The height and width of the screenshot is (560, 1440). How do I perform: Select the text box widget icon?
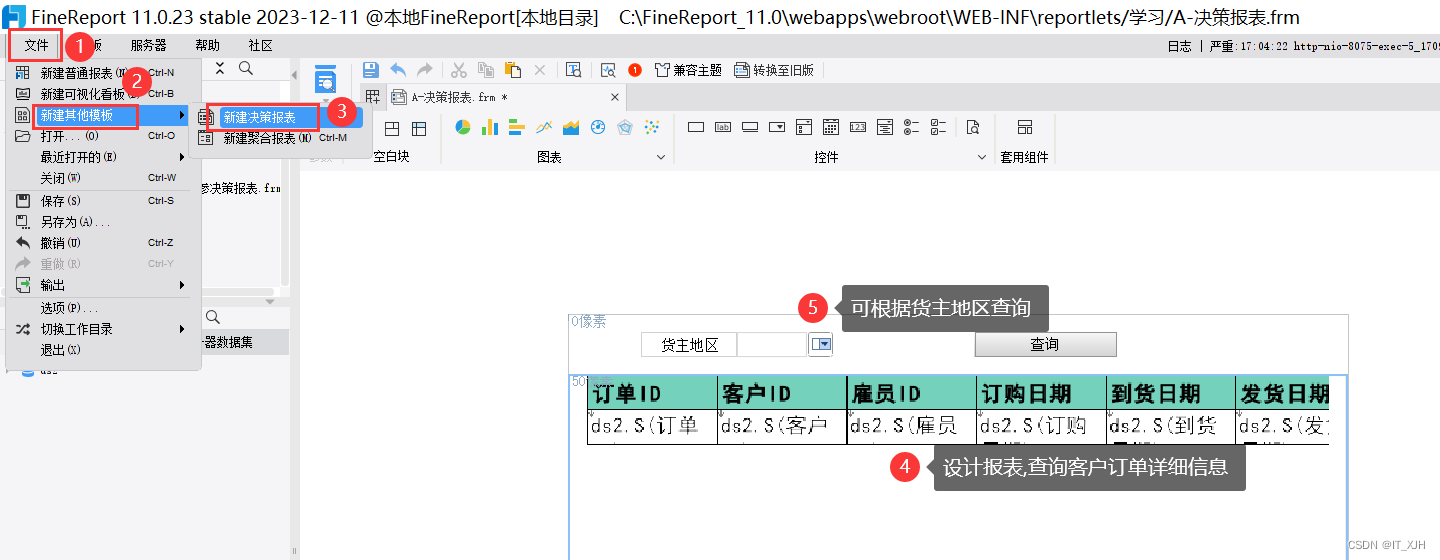[x=696, y=127]
